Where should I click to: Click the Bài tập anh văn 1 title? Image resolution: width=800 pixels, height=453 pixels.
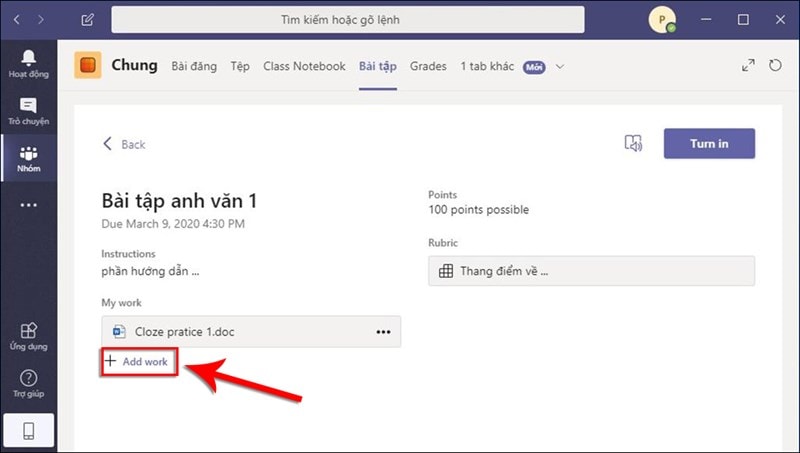[x=179, y=200]
